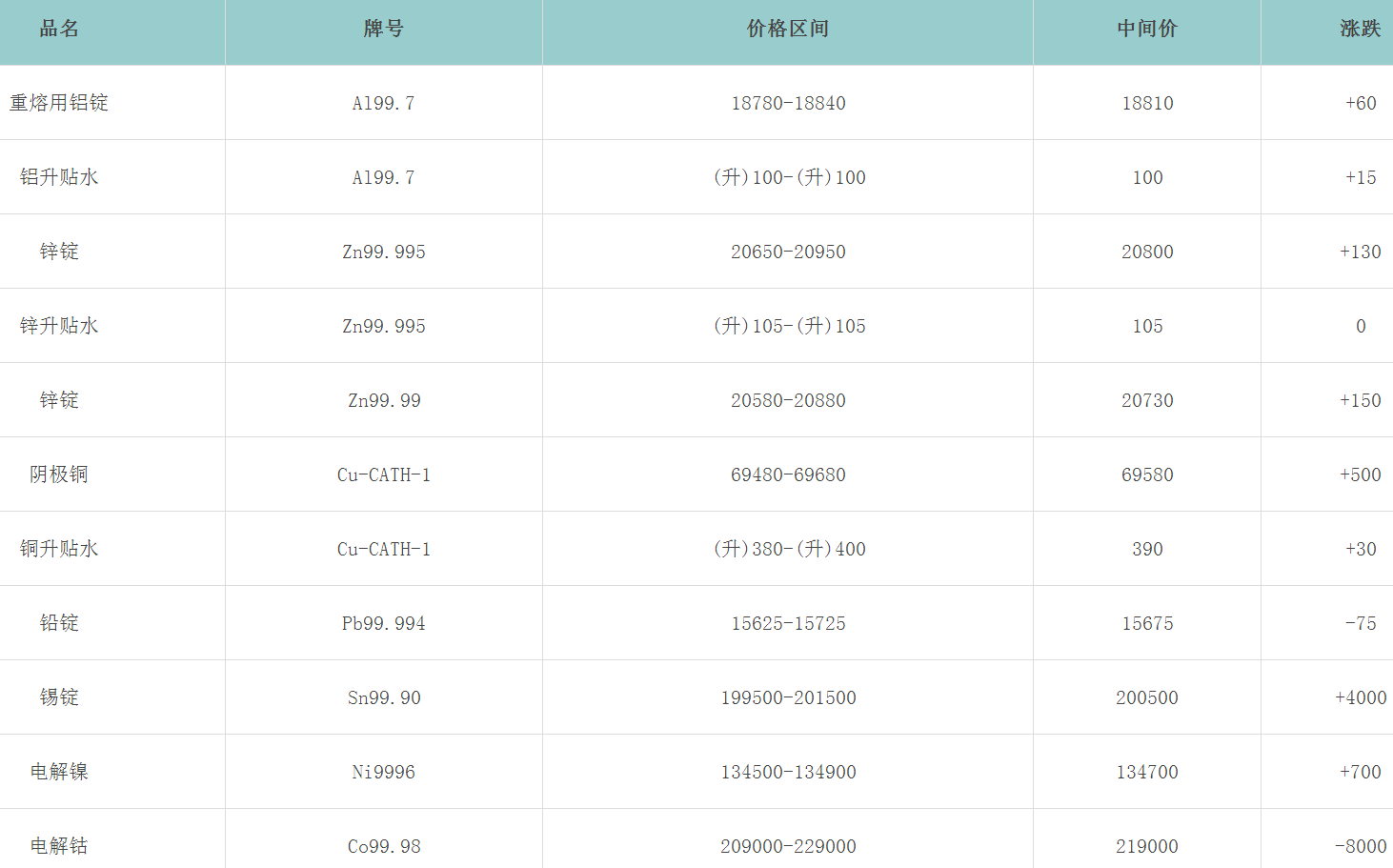Select the 200500 middle price cell
The width and height of the screenshot is (1393, 868).
pyautogui.click(x=1147, y=697)
